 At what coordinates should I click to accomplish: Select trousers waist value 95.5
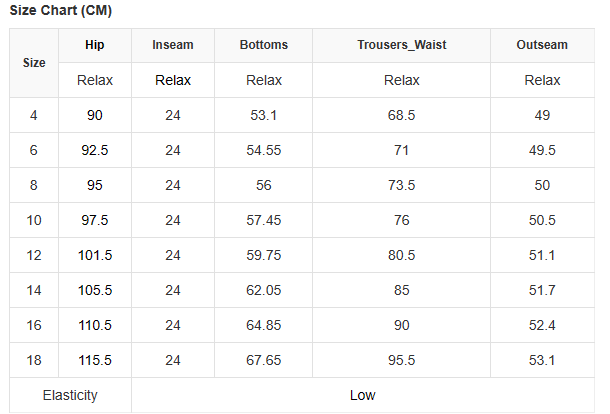[401, 360]
